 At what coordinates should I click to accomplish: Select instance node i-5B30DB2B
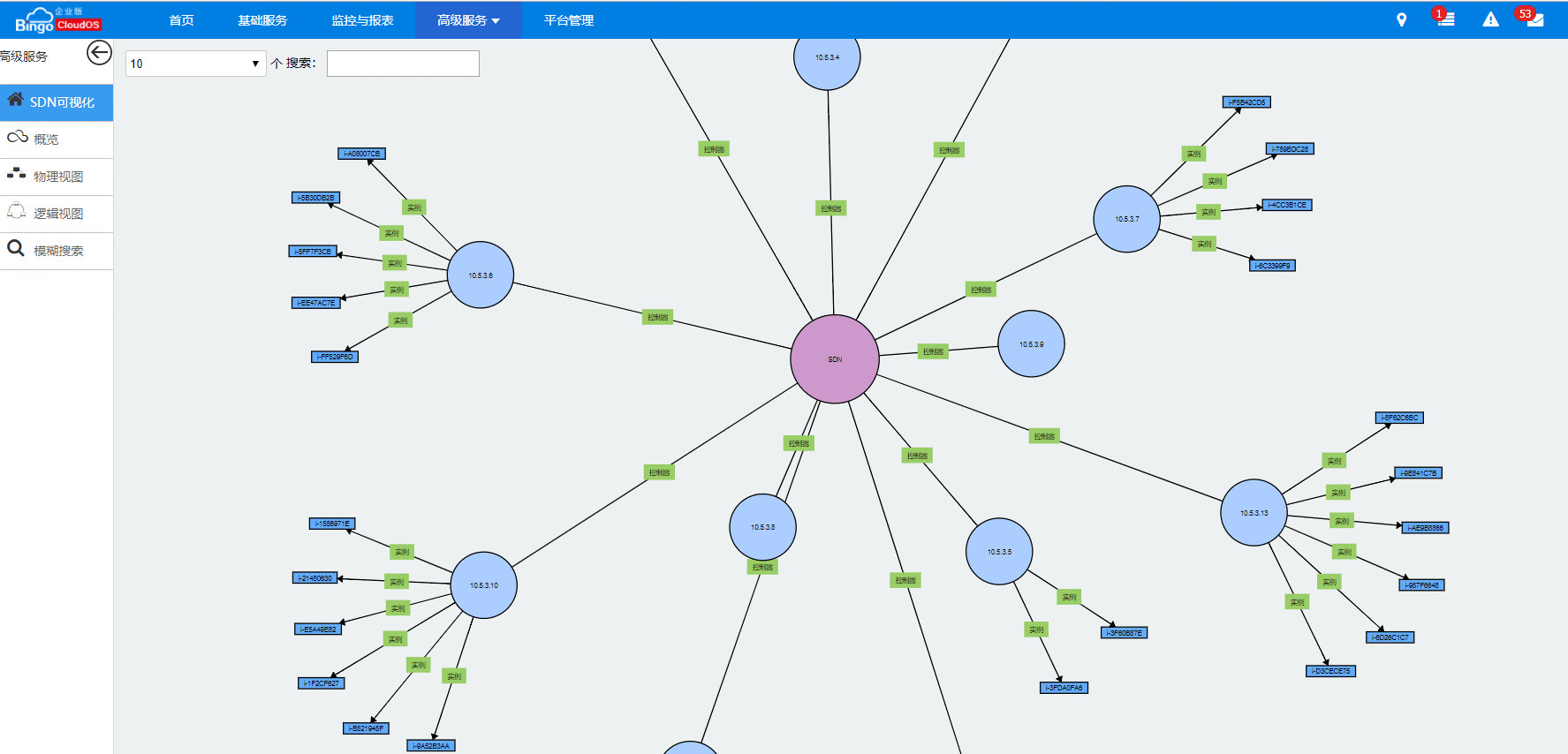point(315,198)
